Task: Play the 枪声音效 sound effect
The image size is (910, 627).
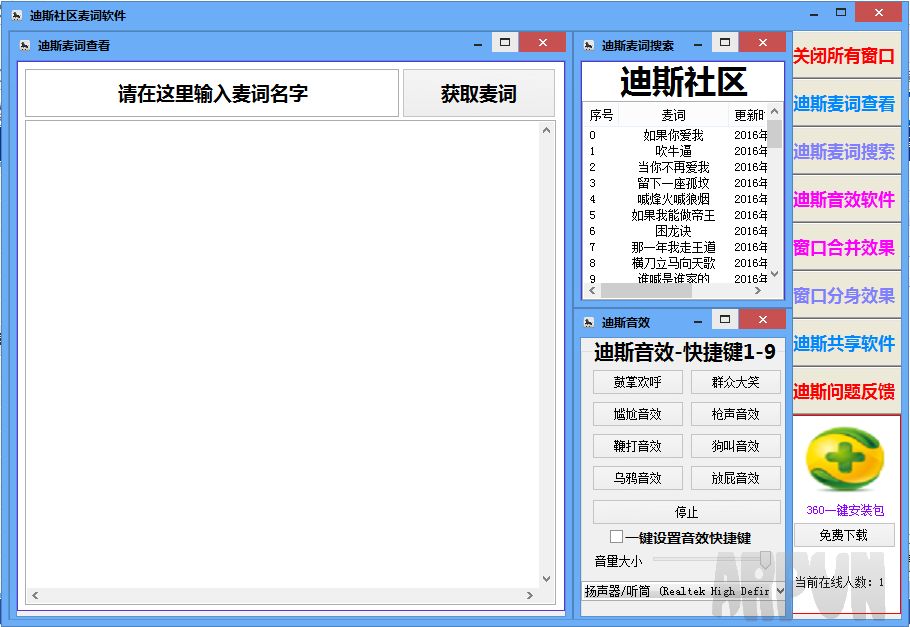Action: pos(735,414)
